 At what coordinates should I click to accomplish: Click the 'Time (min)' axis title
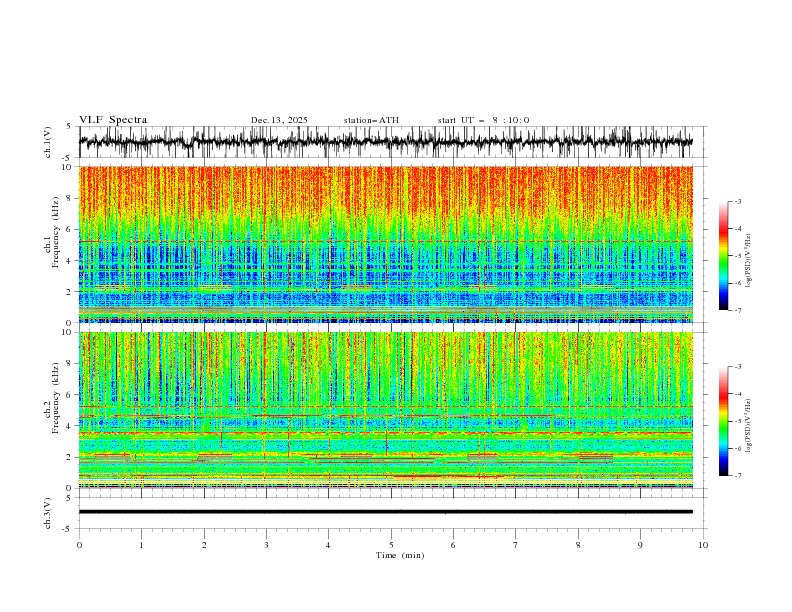pos(400,555)
